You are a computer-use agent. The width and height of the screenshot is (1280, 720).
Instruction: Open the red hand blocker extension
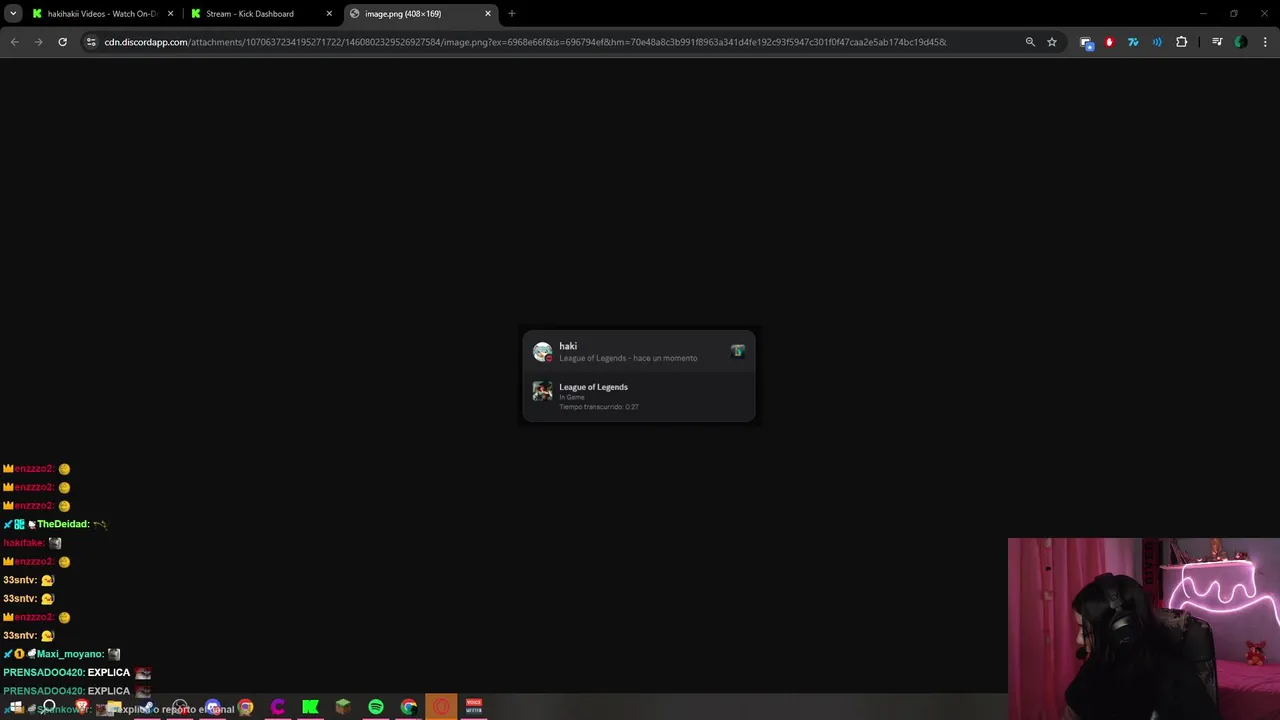click(x=1109, y=42)
